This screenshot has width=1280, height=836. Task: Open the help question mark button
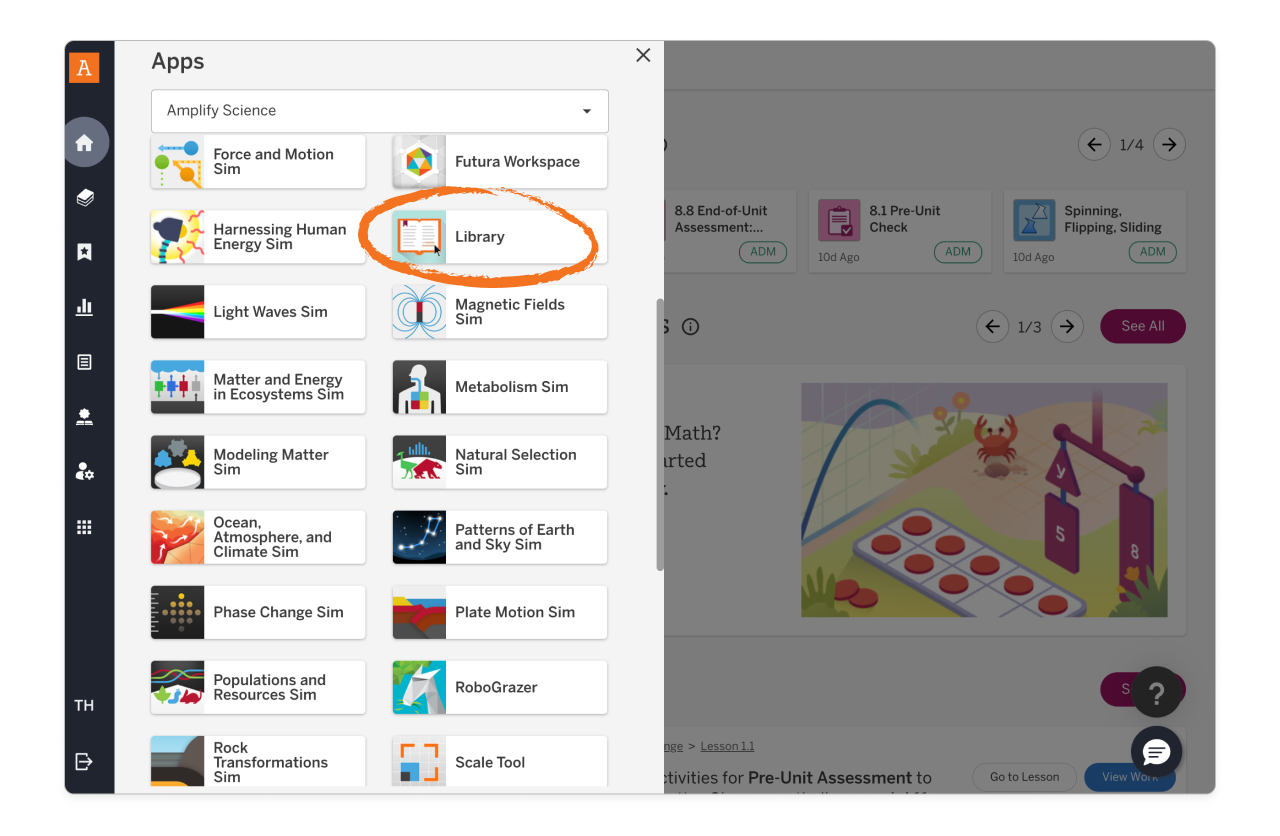(x=1156, y=692)
